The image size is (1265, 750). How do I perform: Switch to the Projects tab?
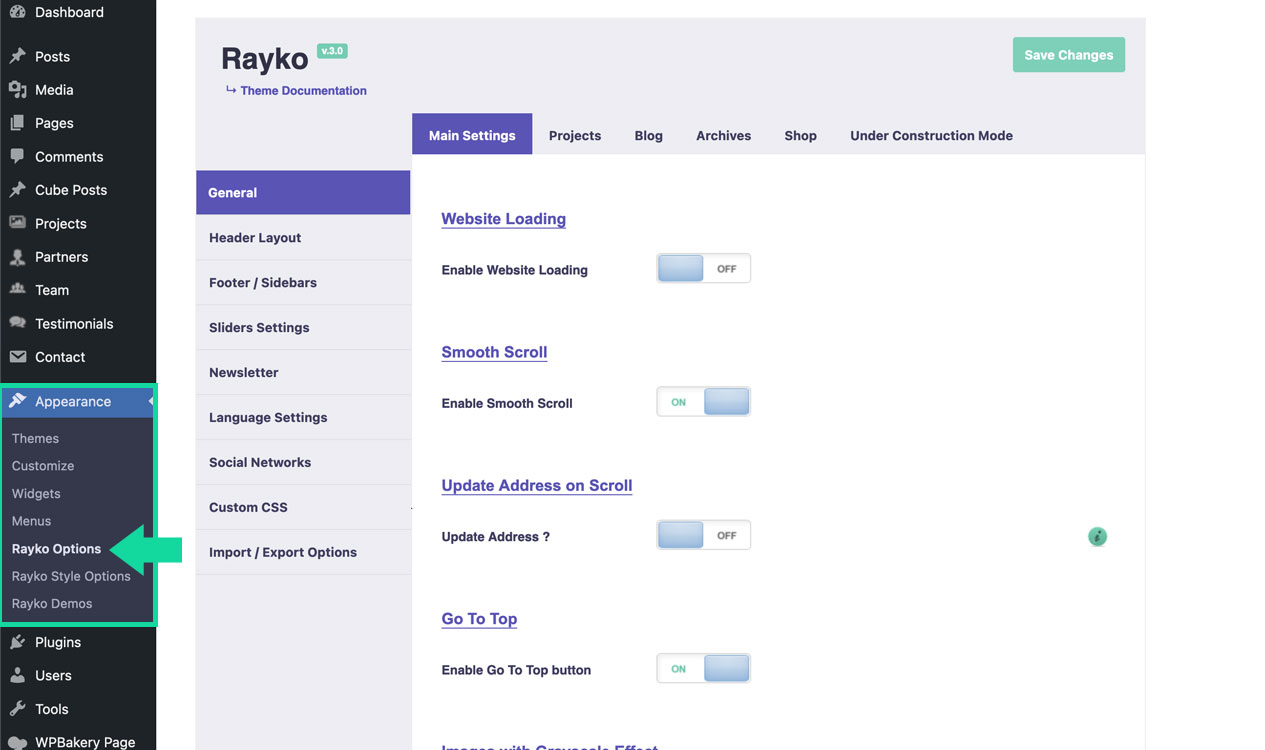click(575, 135)
